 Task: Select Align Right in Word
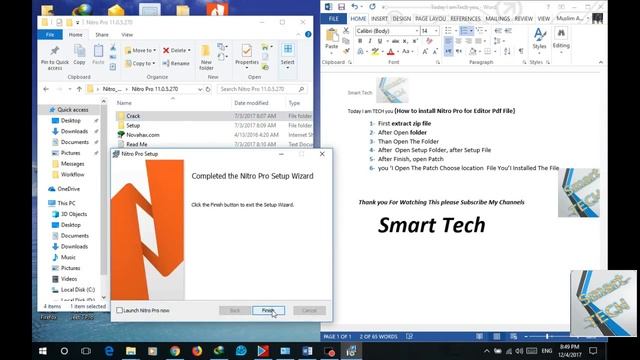tap(468, 41)
